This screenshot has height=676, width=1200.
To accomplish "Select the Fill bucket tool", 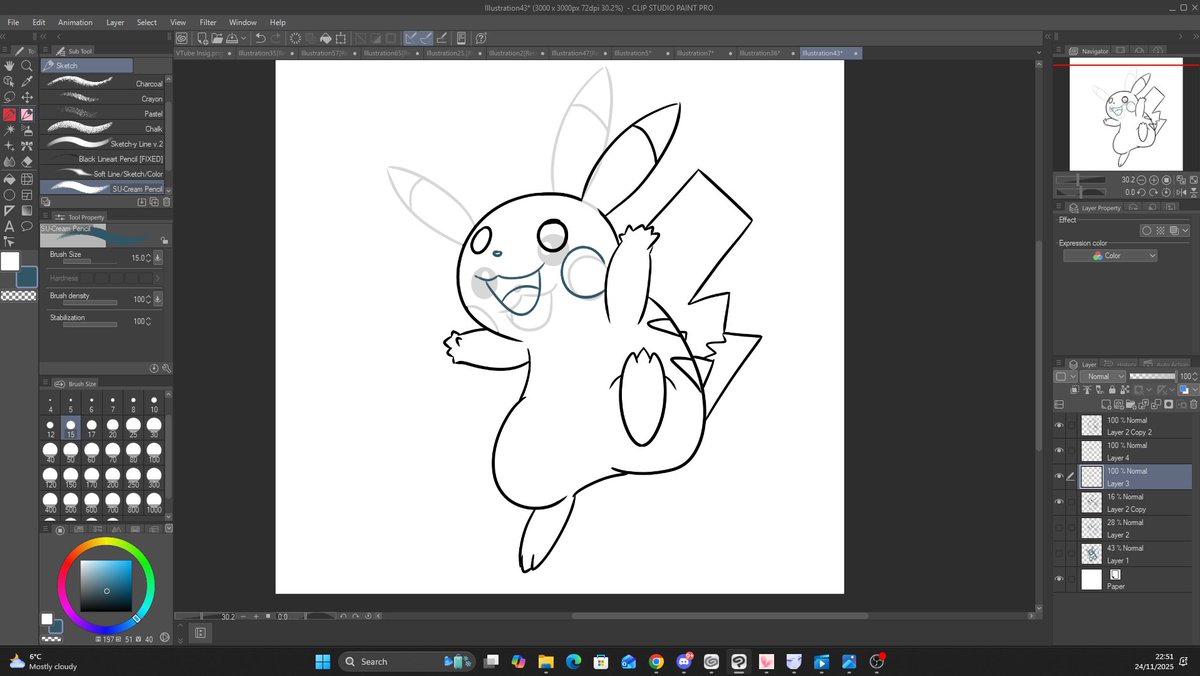I will tap(9, 179).
